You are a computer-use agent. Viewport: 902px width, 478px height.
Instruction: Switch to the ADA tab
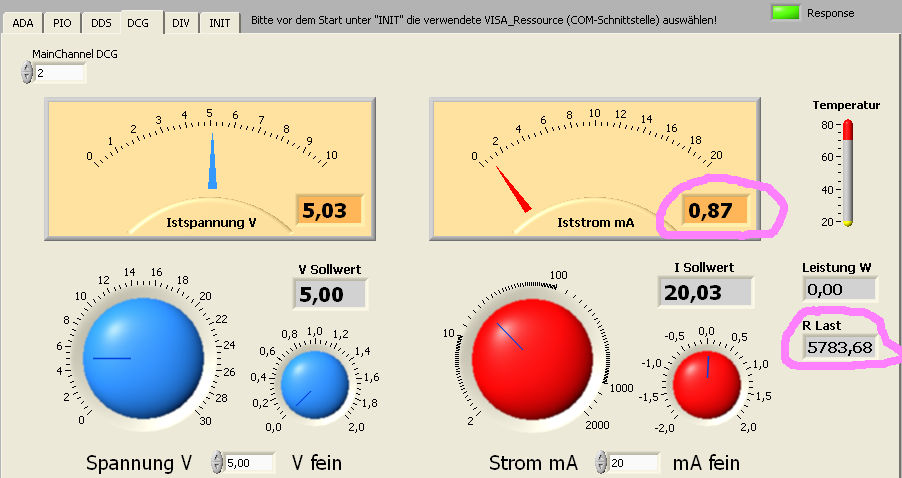23,21
